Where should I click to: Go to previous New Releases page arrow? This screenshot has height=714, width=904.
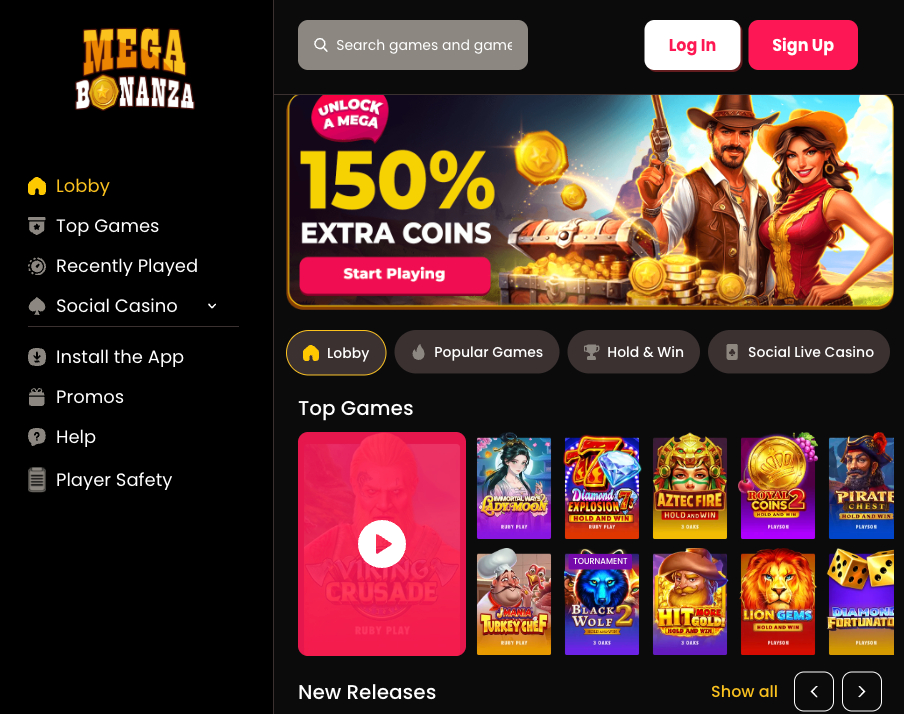click(x=813, y=692)
